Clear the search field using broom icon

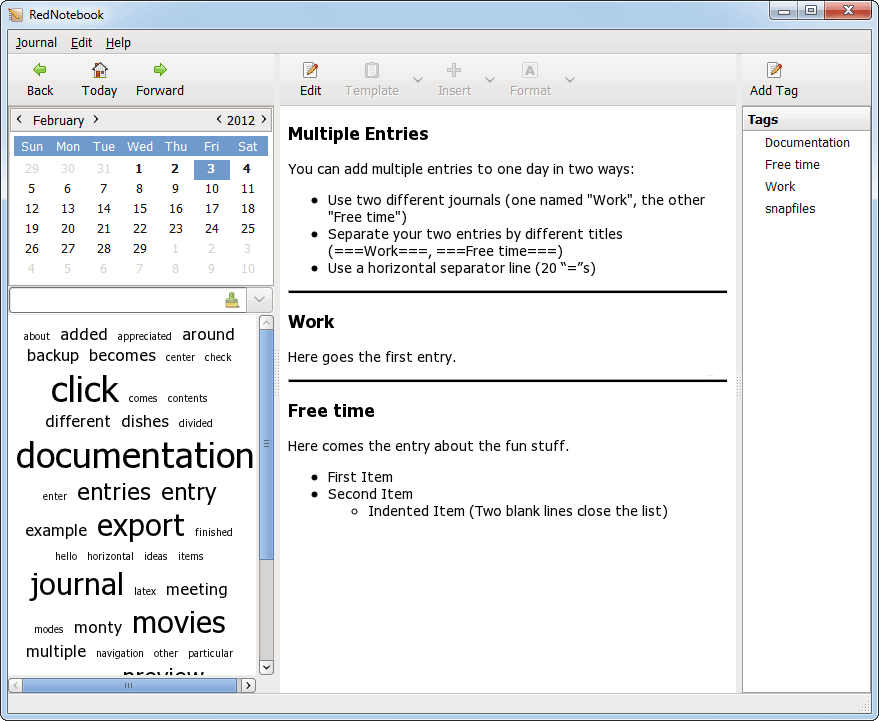[233, 300]
